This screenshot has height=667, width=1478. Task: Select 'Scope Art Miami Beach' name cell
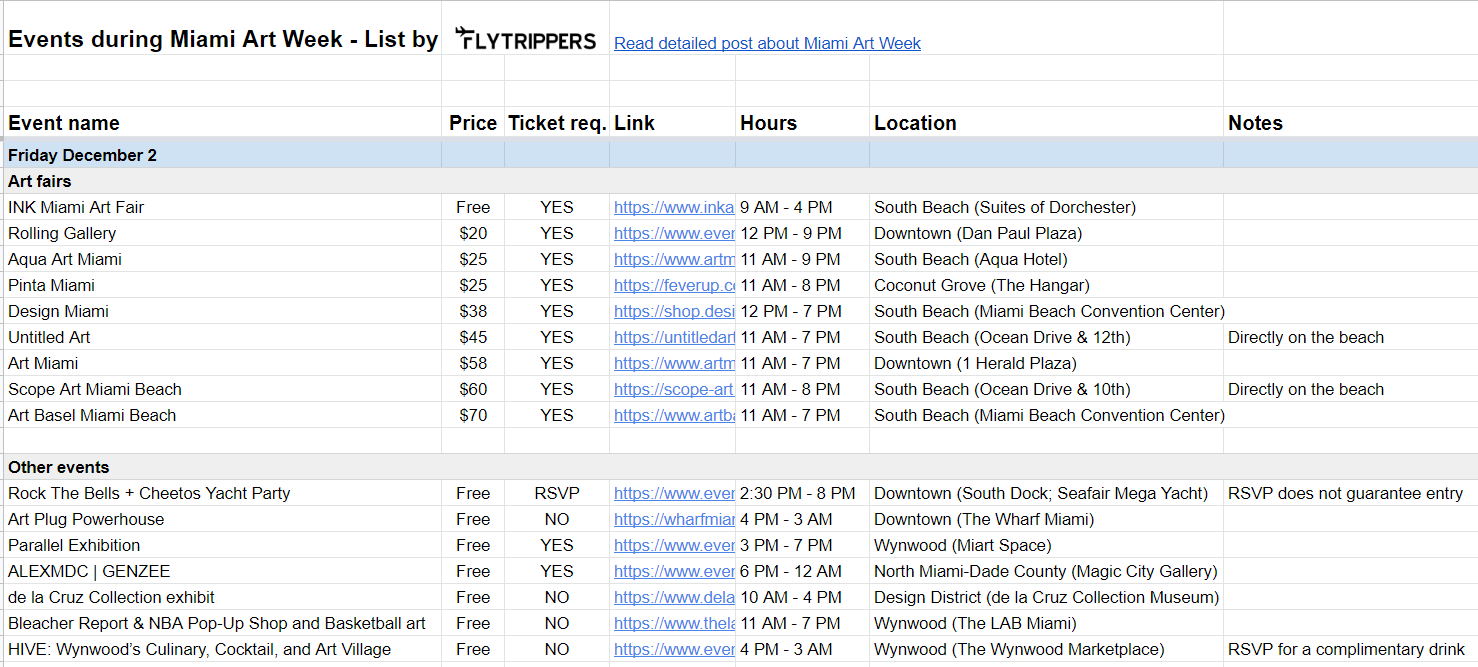pyautogui.click(x=223, y=389)
